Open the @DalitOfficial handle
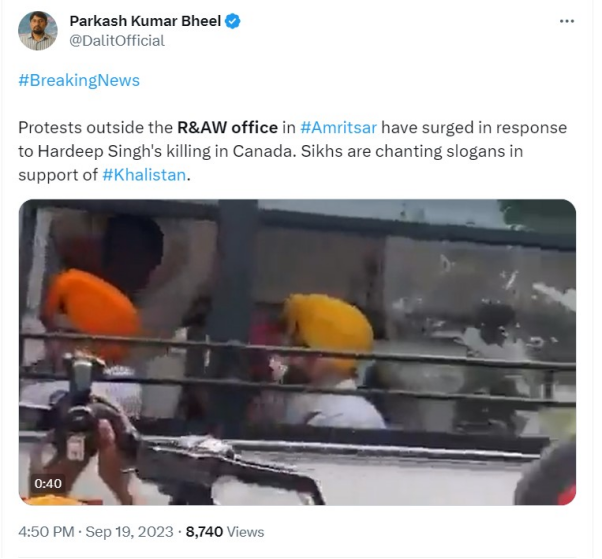The width and height of the screenshot is (602, 559). 117,41
